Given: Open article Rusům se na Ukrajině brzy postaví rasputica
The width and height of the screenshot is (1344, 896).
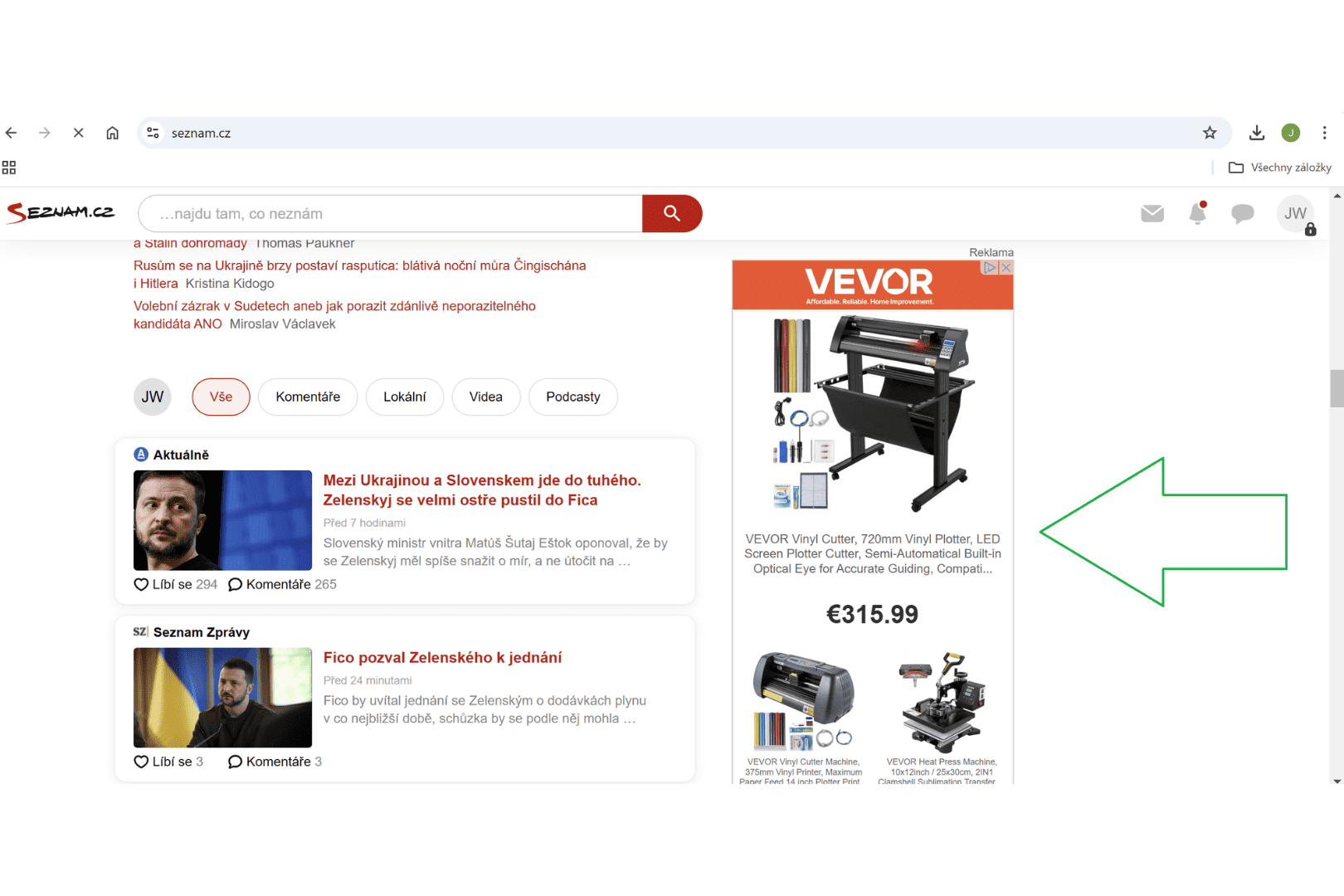Looking at the screenshot, I should pyautogui.click(x=359, y=274).
